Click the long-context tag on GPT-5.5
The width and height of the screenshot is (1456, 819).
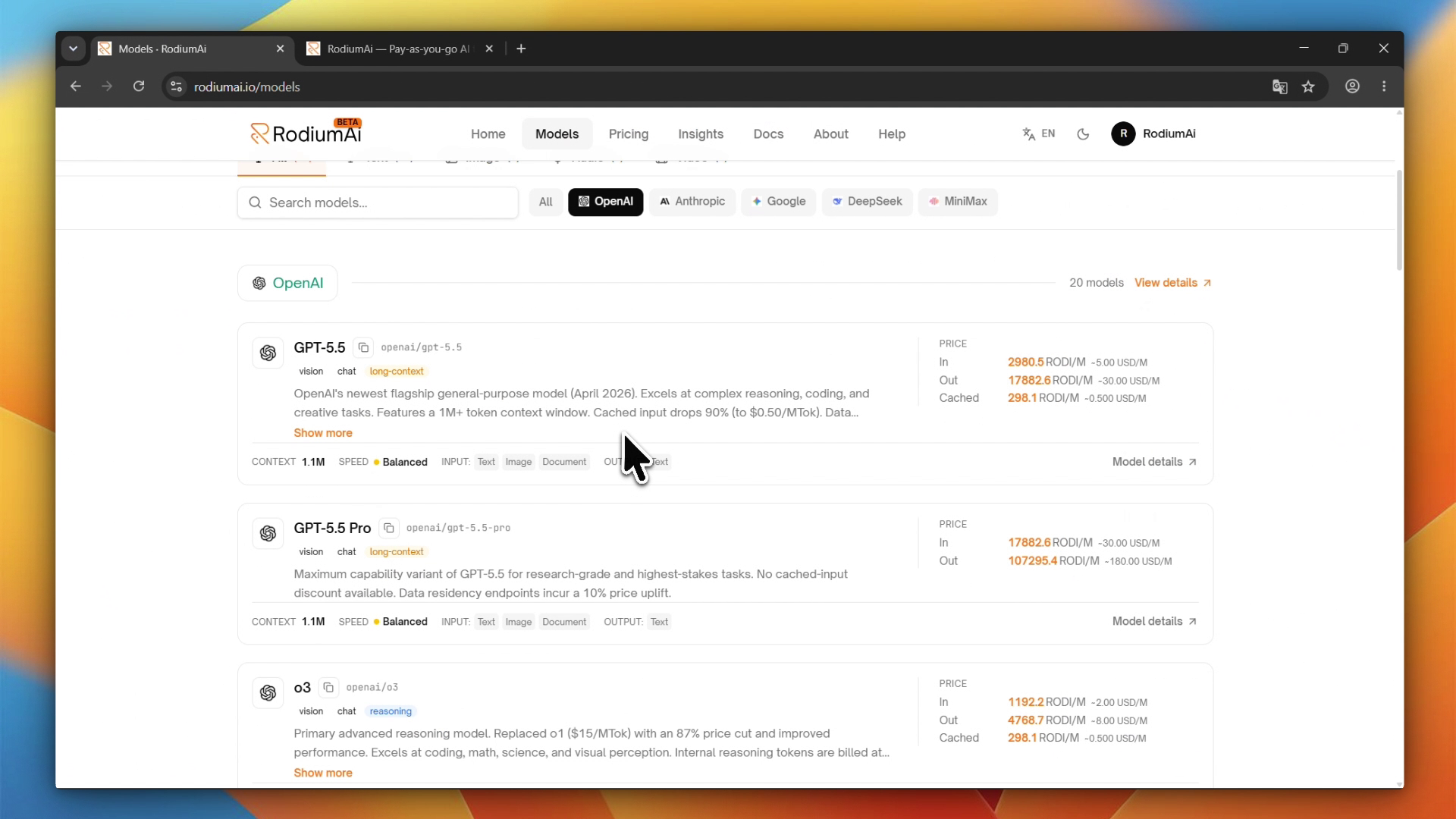(x=397, y=372)
